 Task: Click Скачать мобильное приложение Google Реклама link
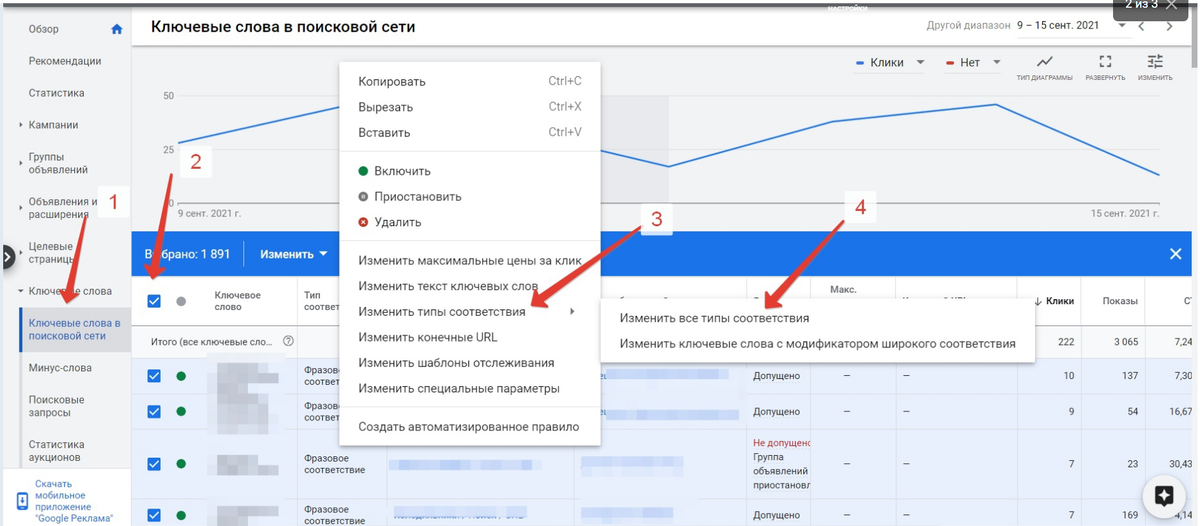(73, 501)
